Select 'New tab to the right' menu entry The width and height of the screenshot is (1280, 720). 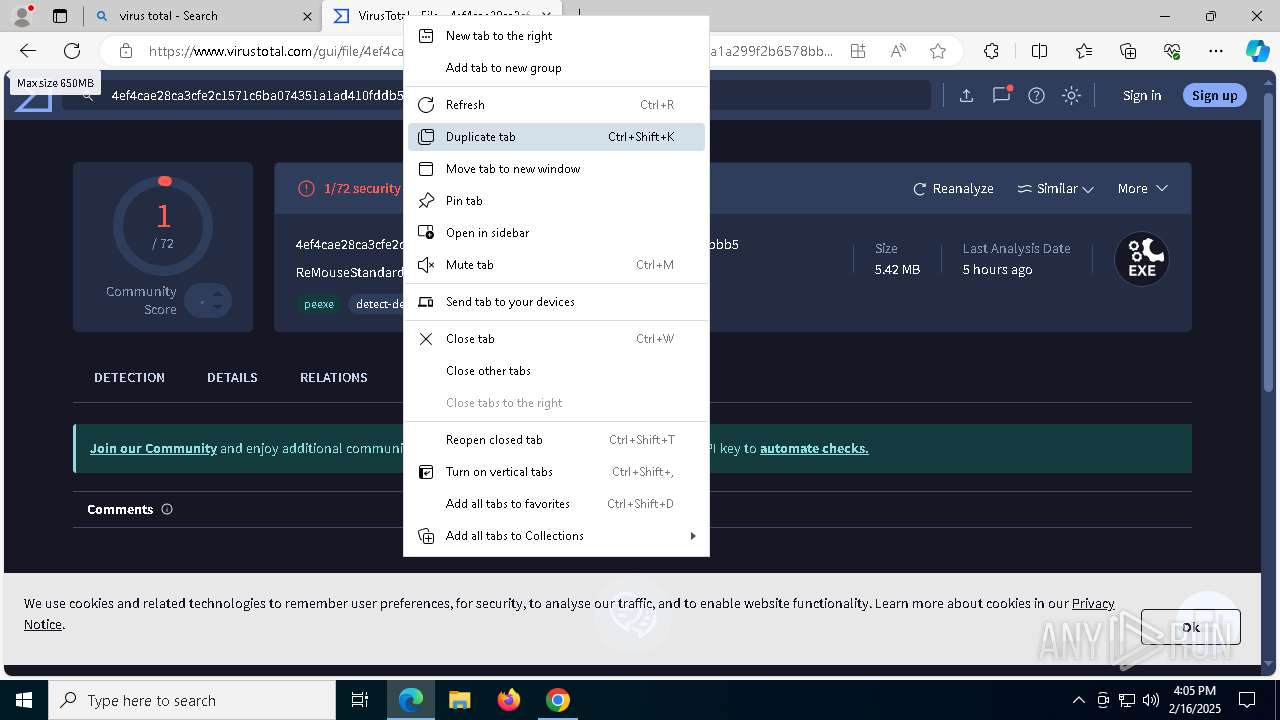pos(556,36)
